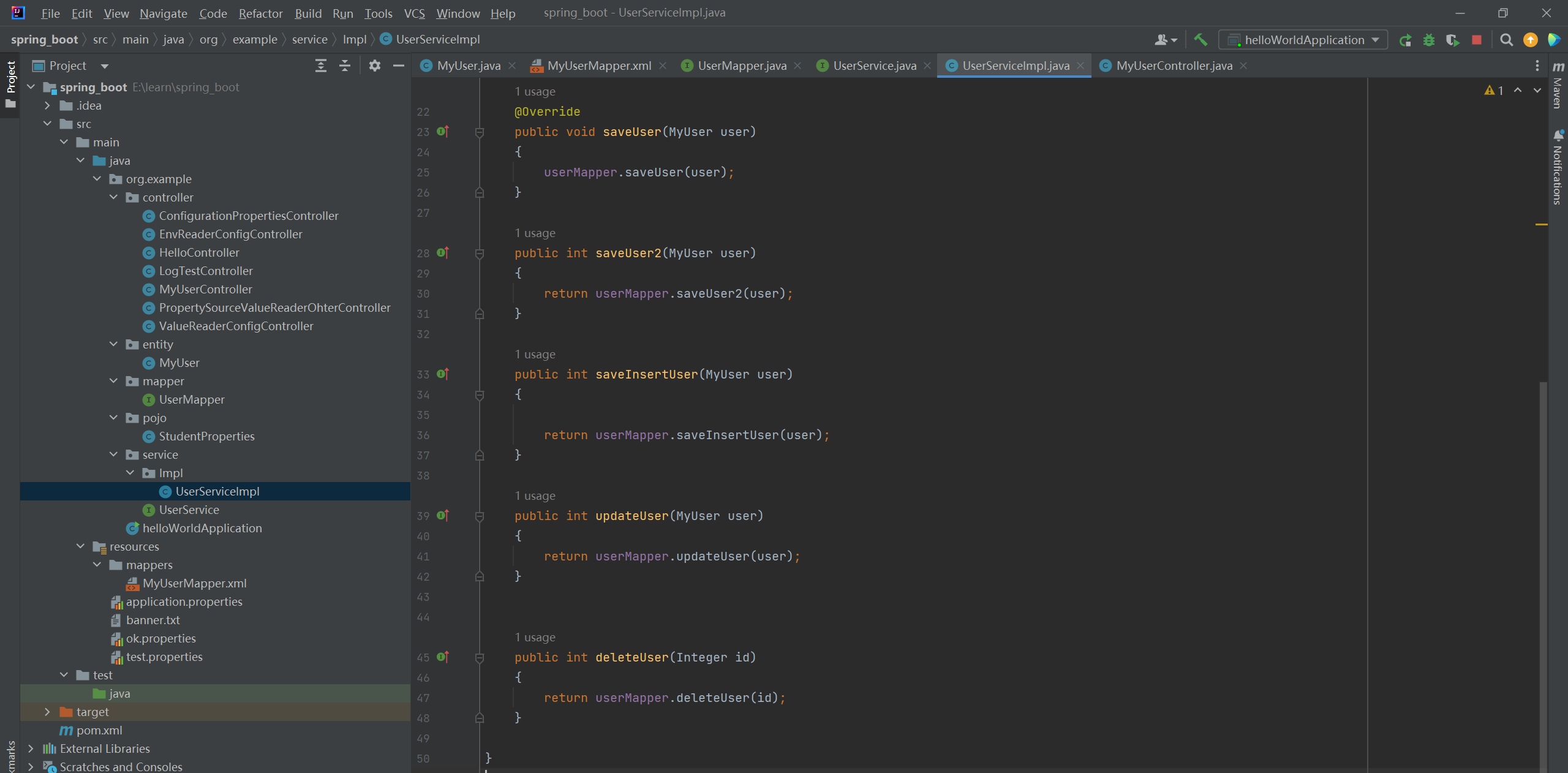Toggle fold marker at saveInsertUser method

(x=480, y=395)
